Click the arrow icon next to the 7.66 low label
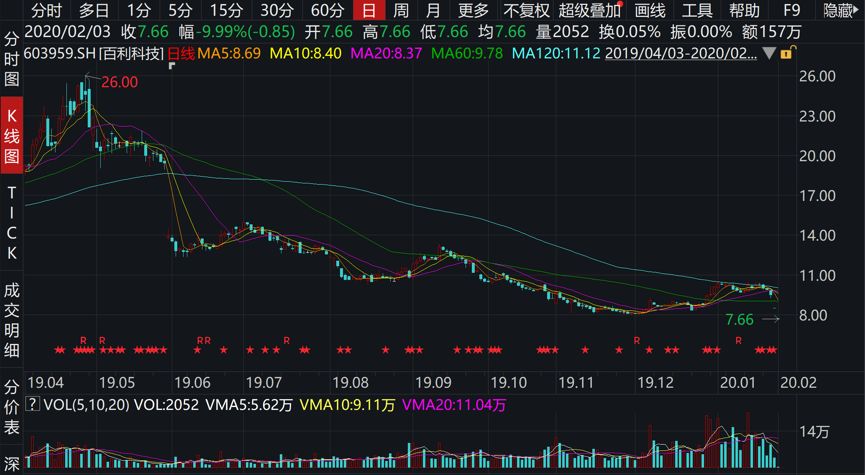 tap(769, 320)
